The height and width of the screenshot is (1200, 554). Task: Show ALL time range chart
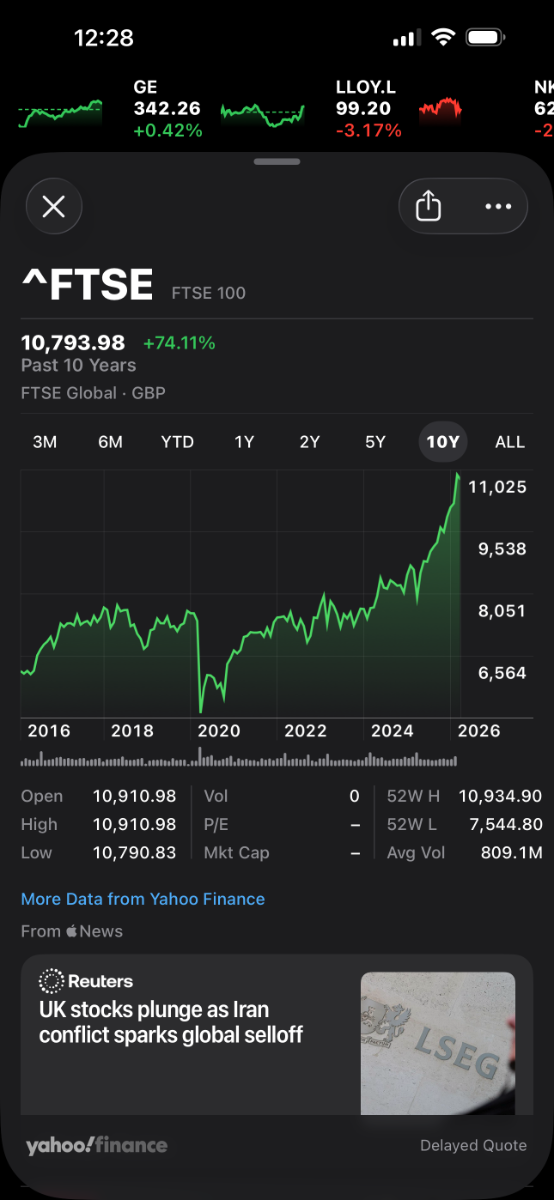pyautogui.click(x=510, y=442)
